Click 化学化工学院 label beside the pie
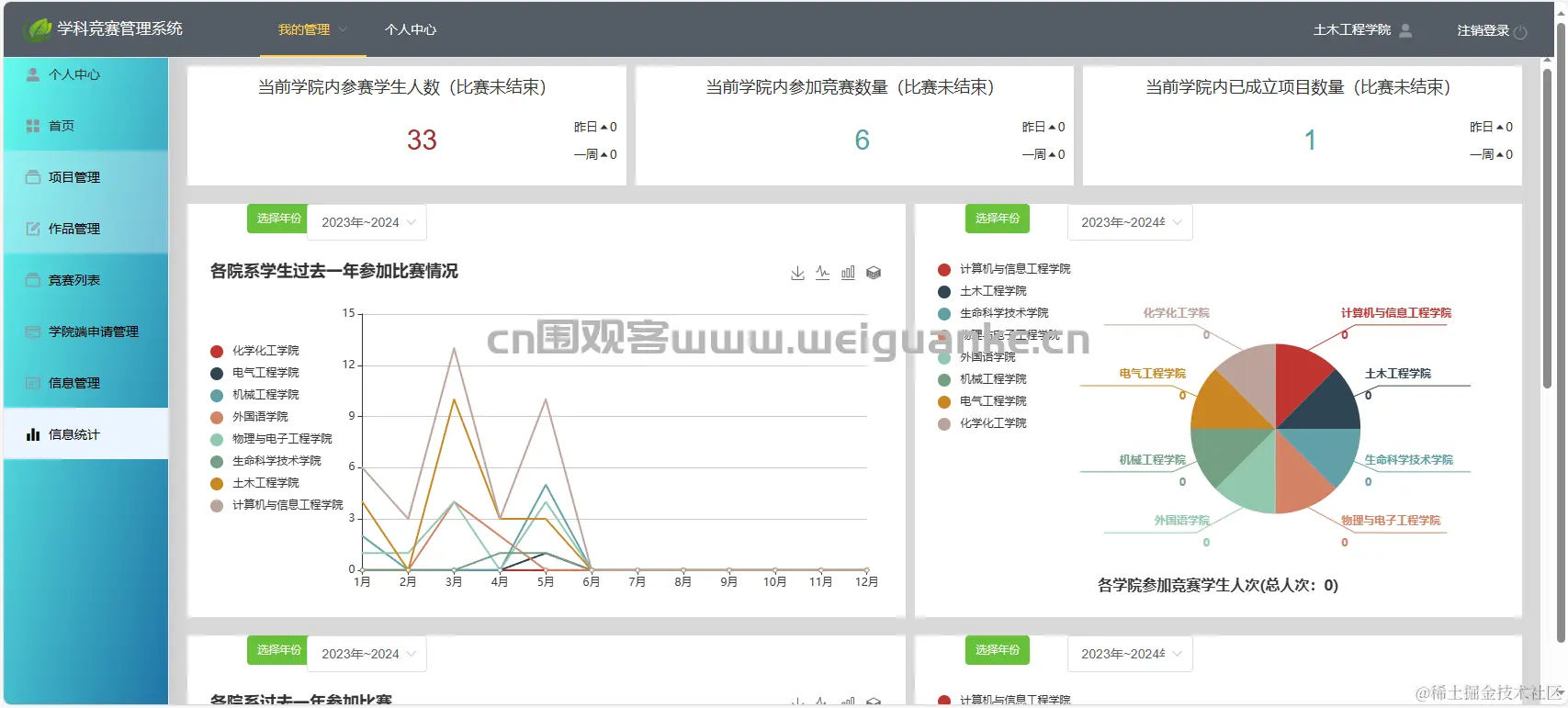Image resolution: width=1568 pixels, height=708 pixels. [x=1176, y=313]
